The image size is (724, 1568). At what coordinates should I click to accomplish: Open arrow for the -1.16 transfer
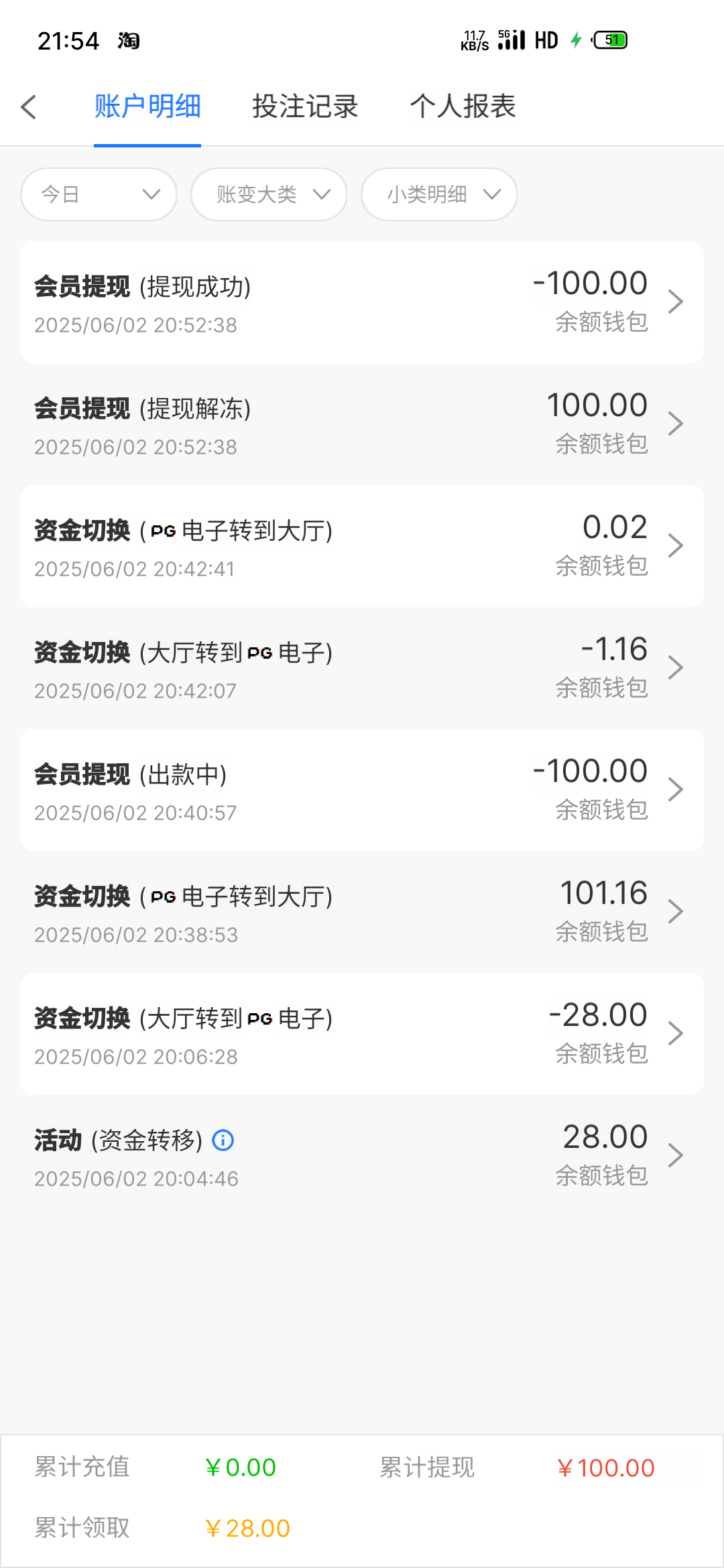[x=675, y=668]
